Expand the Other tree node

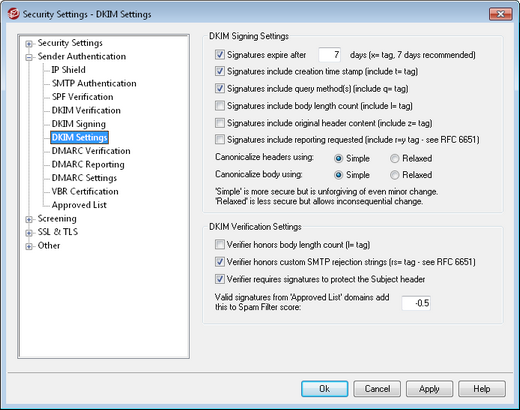(x=29, y=246)
